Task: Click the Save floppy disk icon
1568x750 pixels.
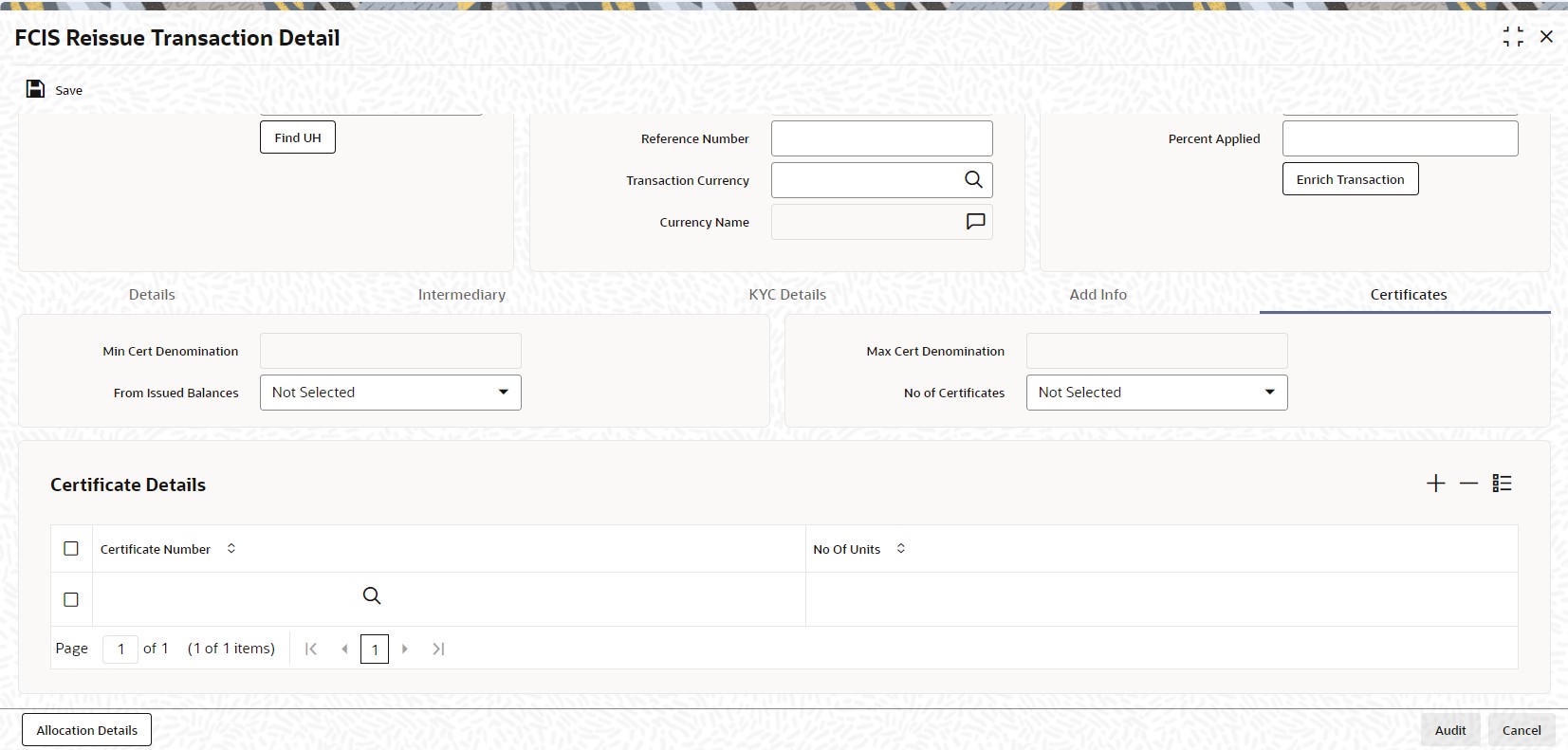Action: (x=35, y=89)
